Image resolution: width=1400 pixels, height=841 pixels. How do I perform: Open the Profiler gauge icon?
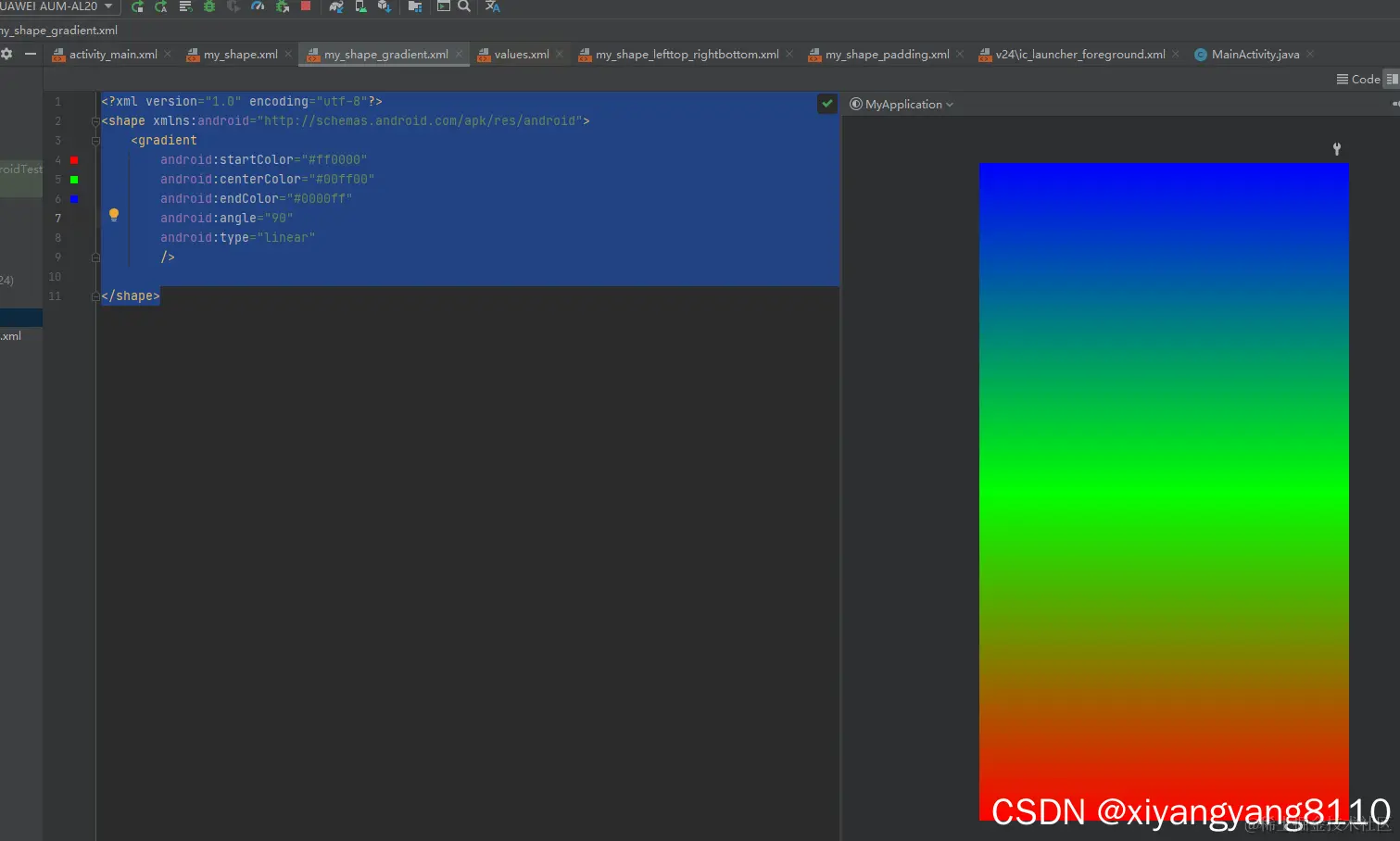pyautogui.click(x=258, y=6)
